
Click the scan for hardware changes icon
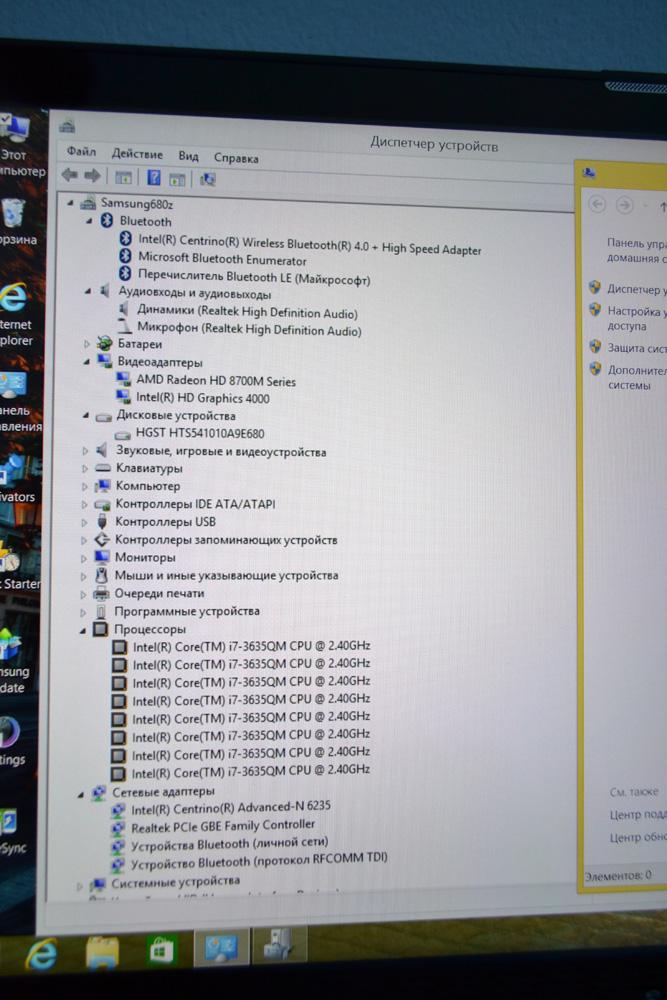coord(208,179)
